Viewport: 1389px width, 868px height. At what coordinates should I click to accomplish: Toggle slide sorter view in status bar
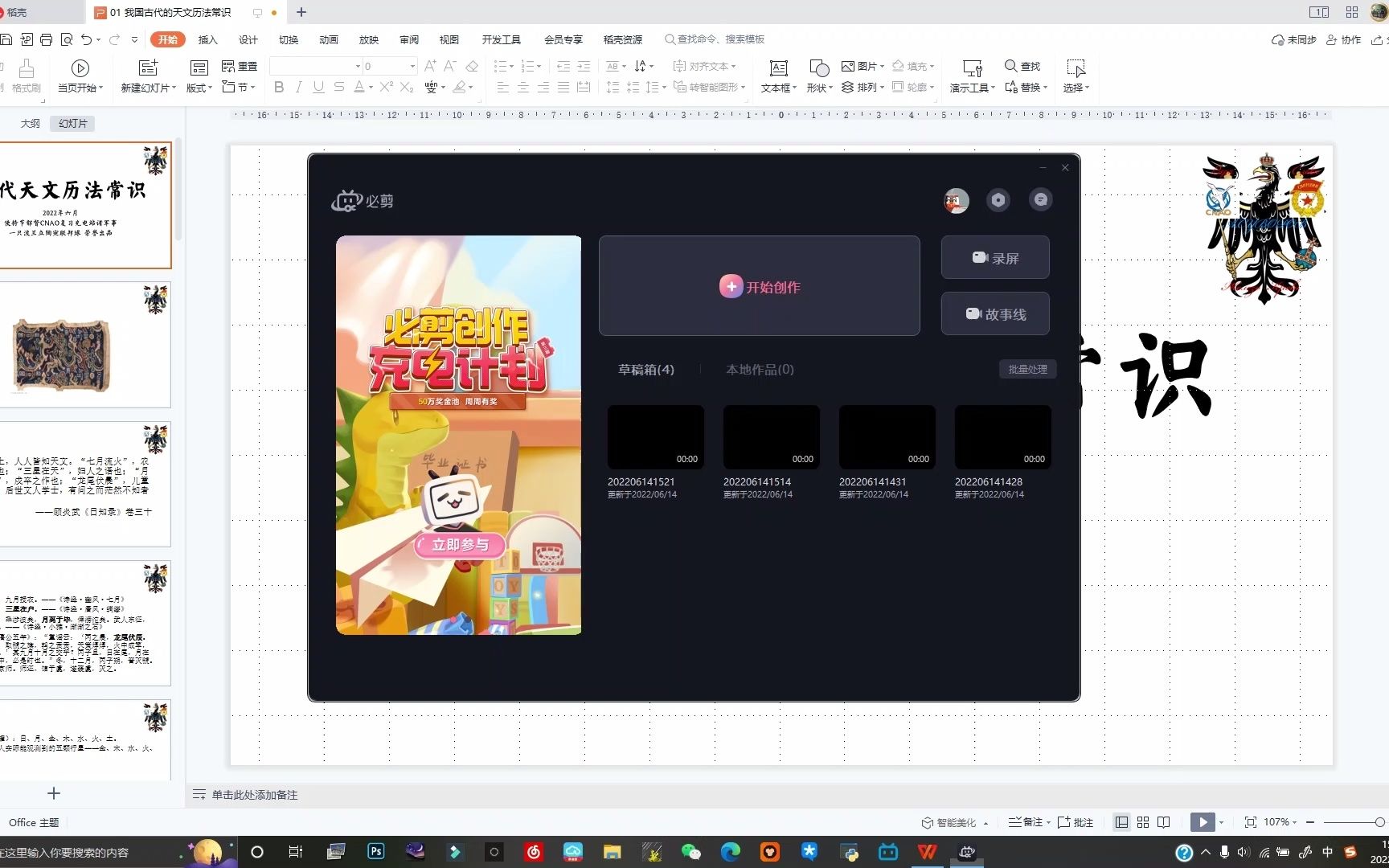click(x=1142, y=822)
